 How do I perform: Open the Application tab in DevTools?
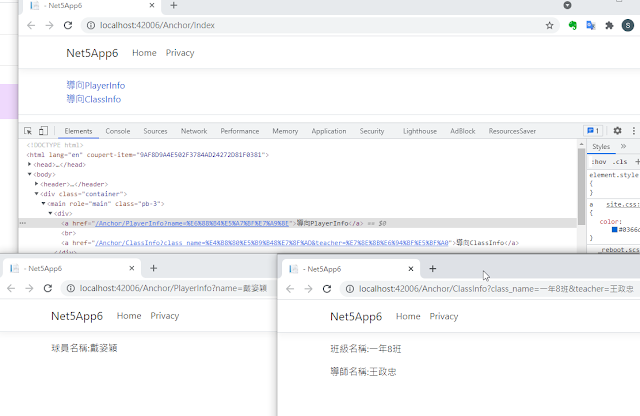[329, 131]
